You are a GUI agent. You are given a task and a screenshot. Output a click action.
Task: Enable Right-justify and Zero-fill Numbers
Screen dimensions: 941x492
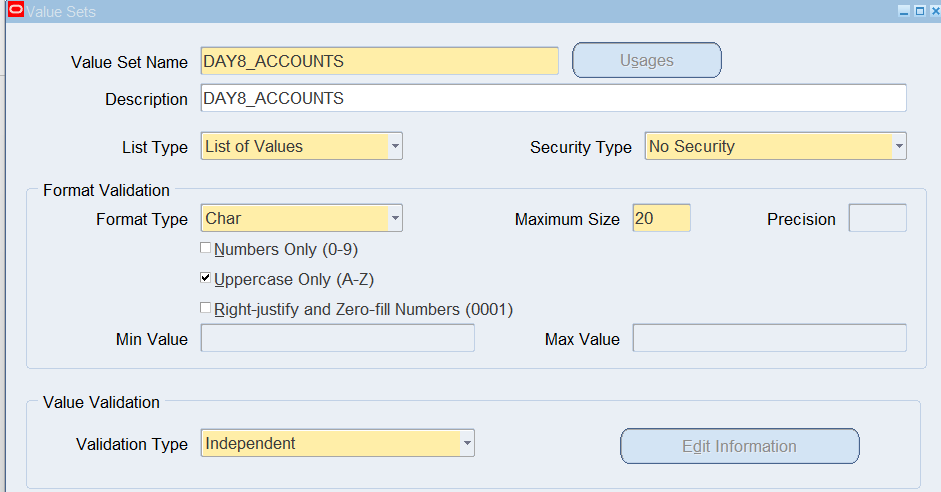(x=205, y=308)
